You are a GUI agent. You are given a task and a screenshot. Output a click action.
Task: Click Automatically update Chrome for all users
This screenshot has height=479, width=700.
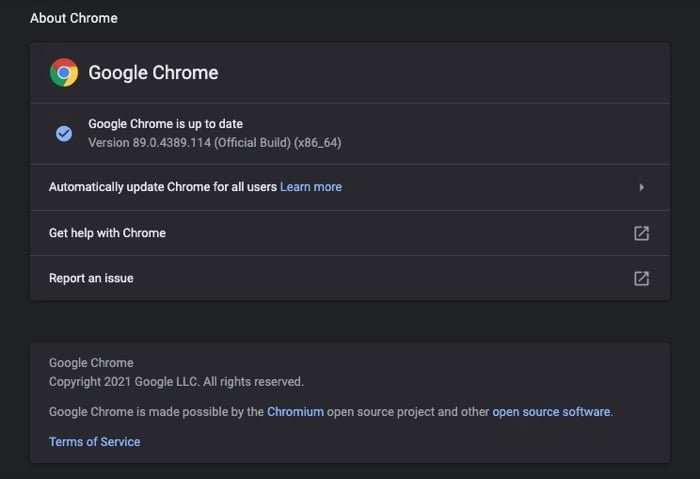[x=163, y=187]
